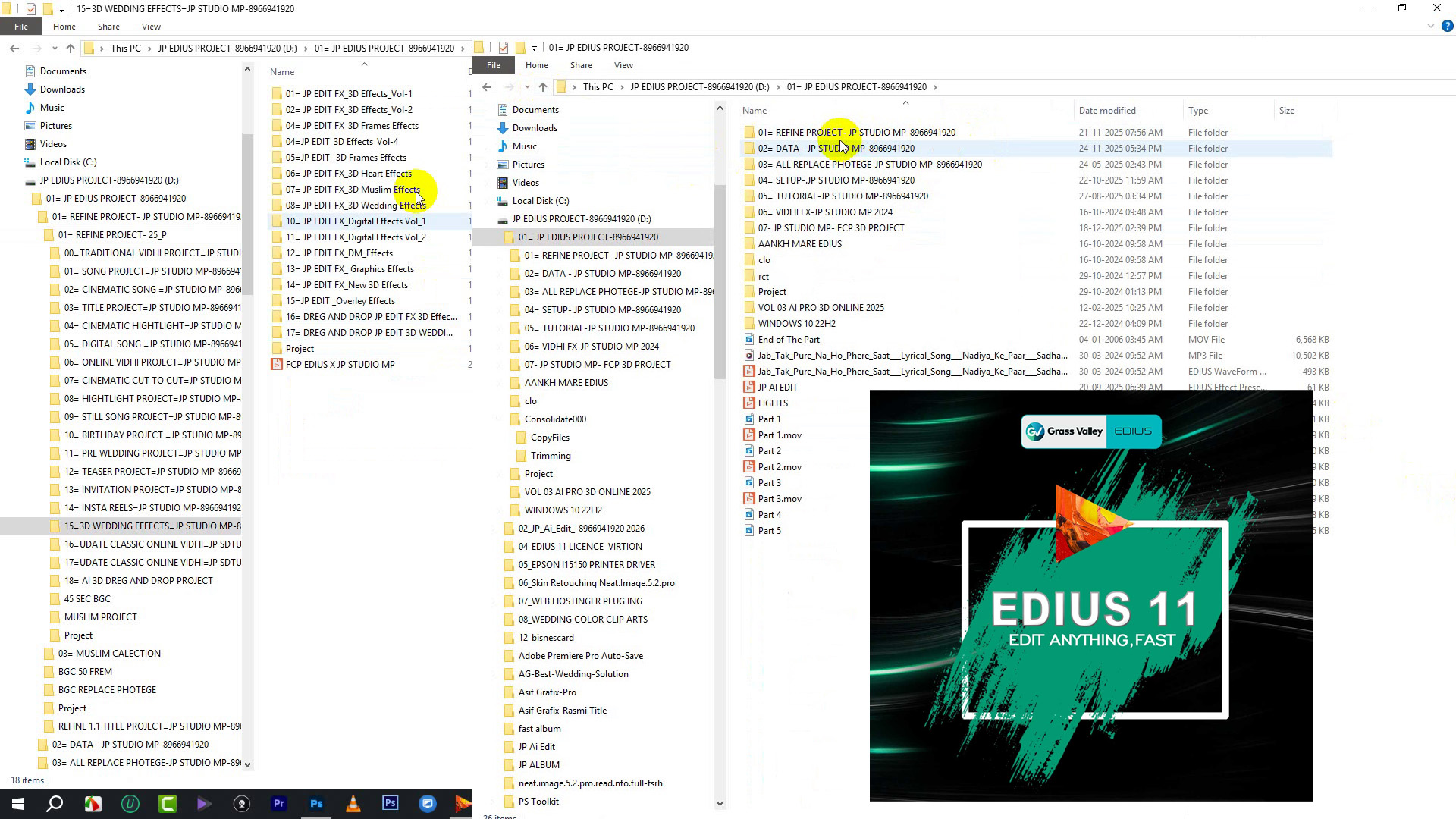
Task: Click the Windows Start button
Action: [x=18, y=804]
